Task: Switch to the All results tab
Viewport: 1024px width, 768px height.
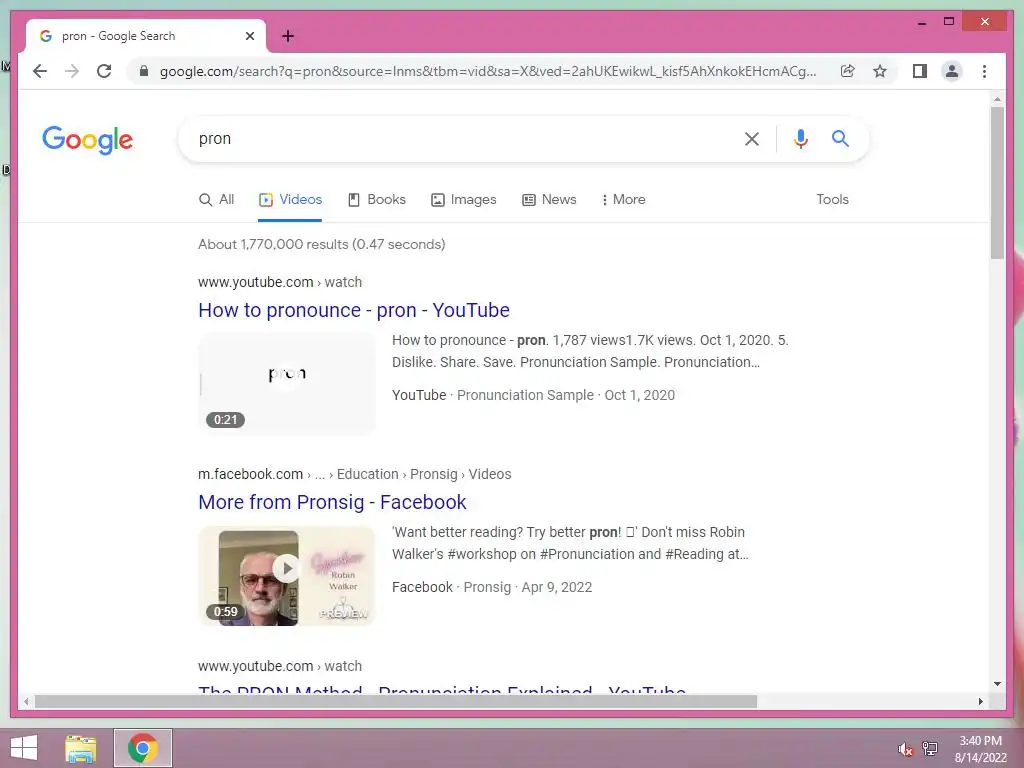Action: point(216,200)
